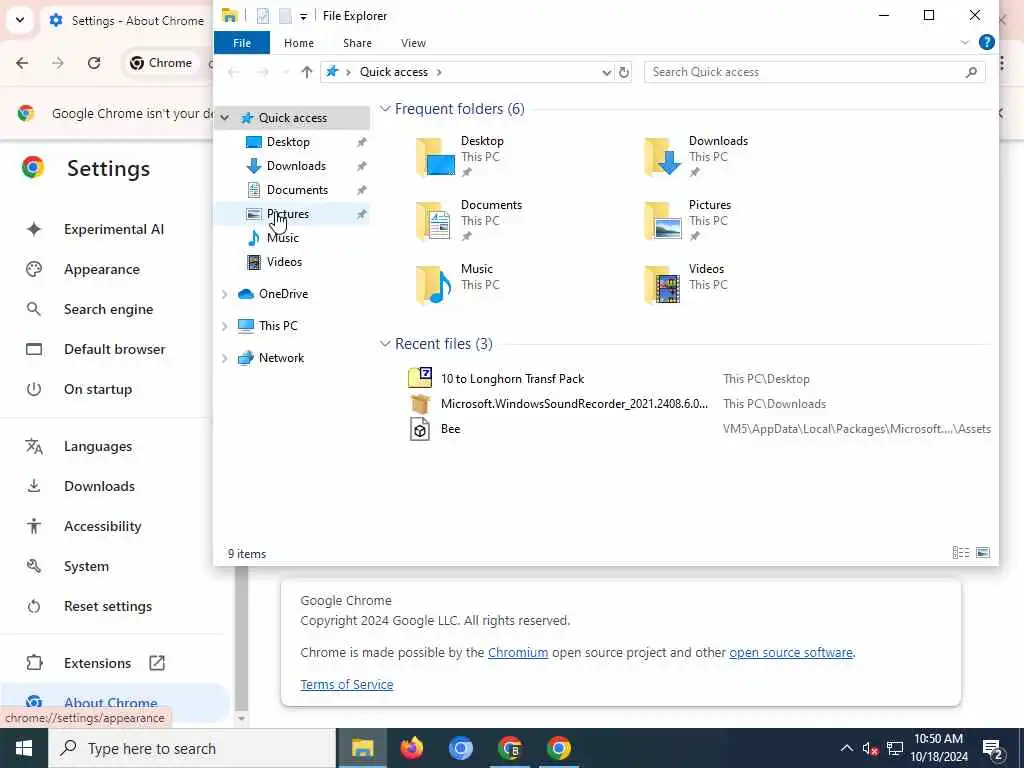Open the File ribbon tab in File Explorer
The height and width of the screenshot is (768, 1024).
coord(242,43)
